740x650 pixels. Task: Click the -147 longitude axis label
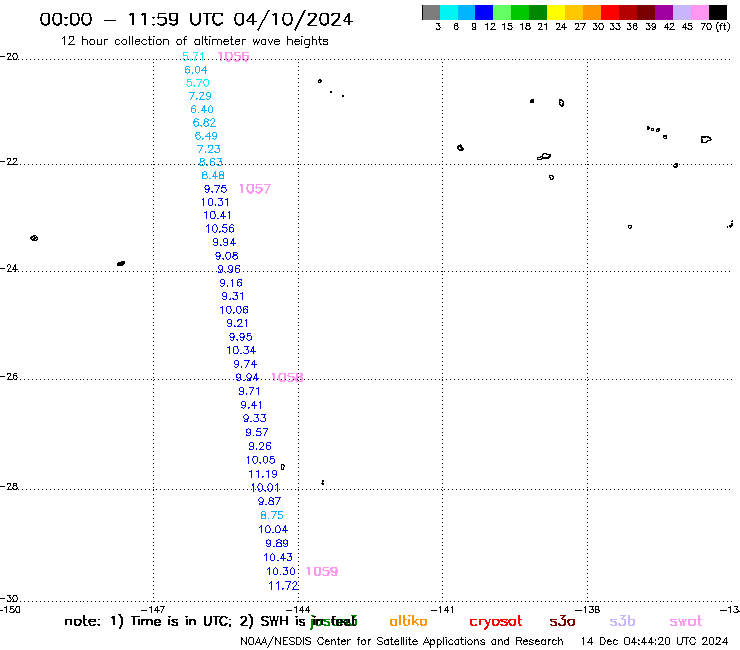coord(153,609)
